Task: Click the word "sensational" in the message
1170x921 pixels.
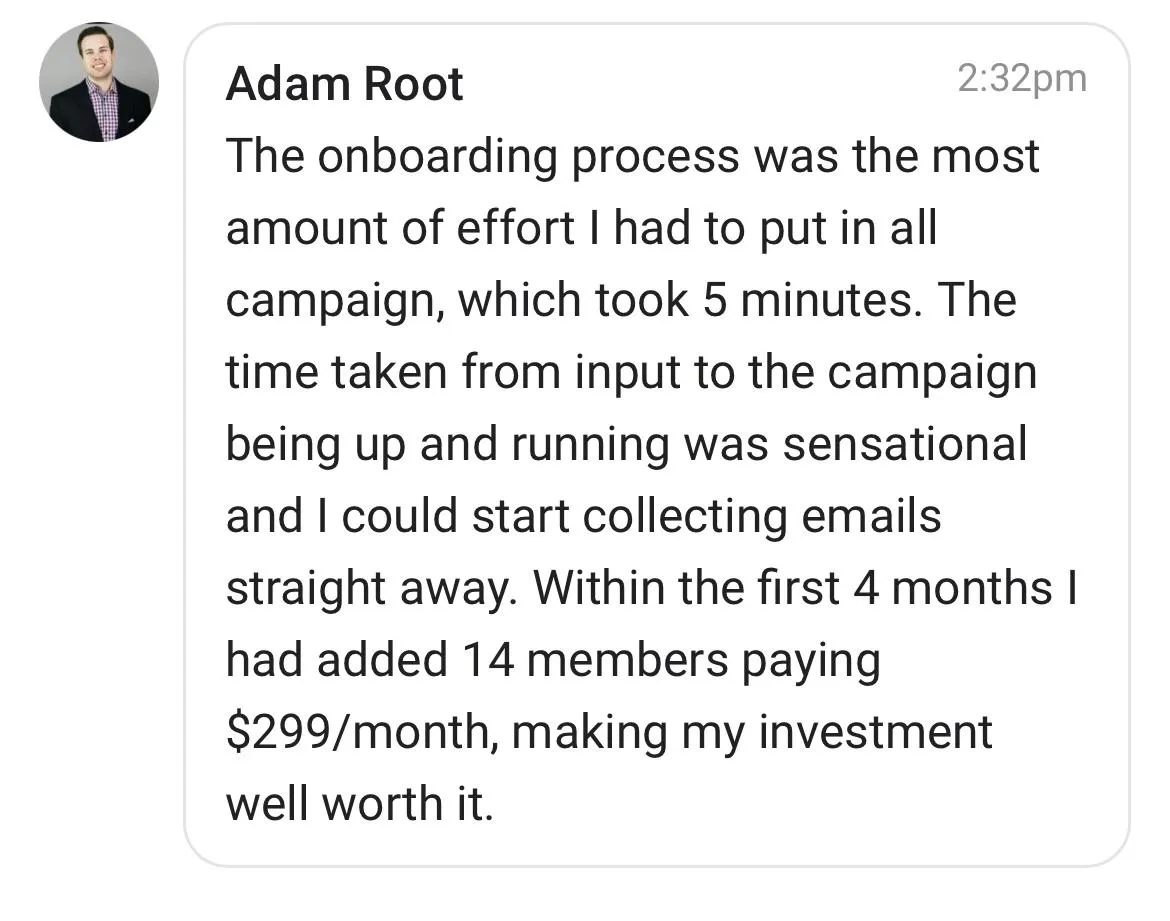Action: (x=905, y=444)
